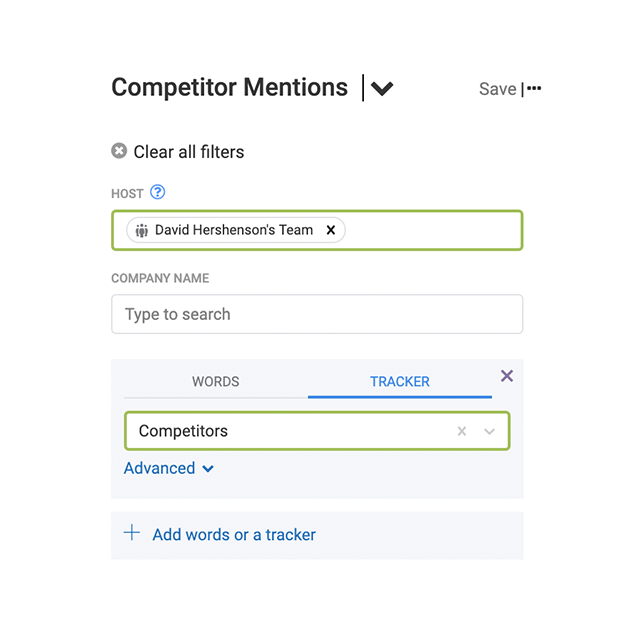This screenshot has width=636, height=636.
Task: Click the Competitor Mentions title text
Action: (229, 88)
